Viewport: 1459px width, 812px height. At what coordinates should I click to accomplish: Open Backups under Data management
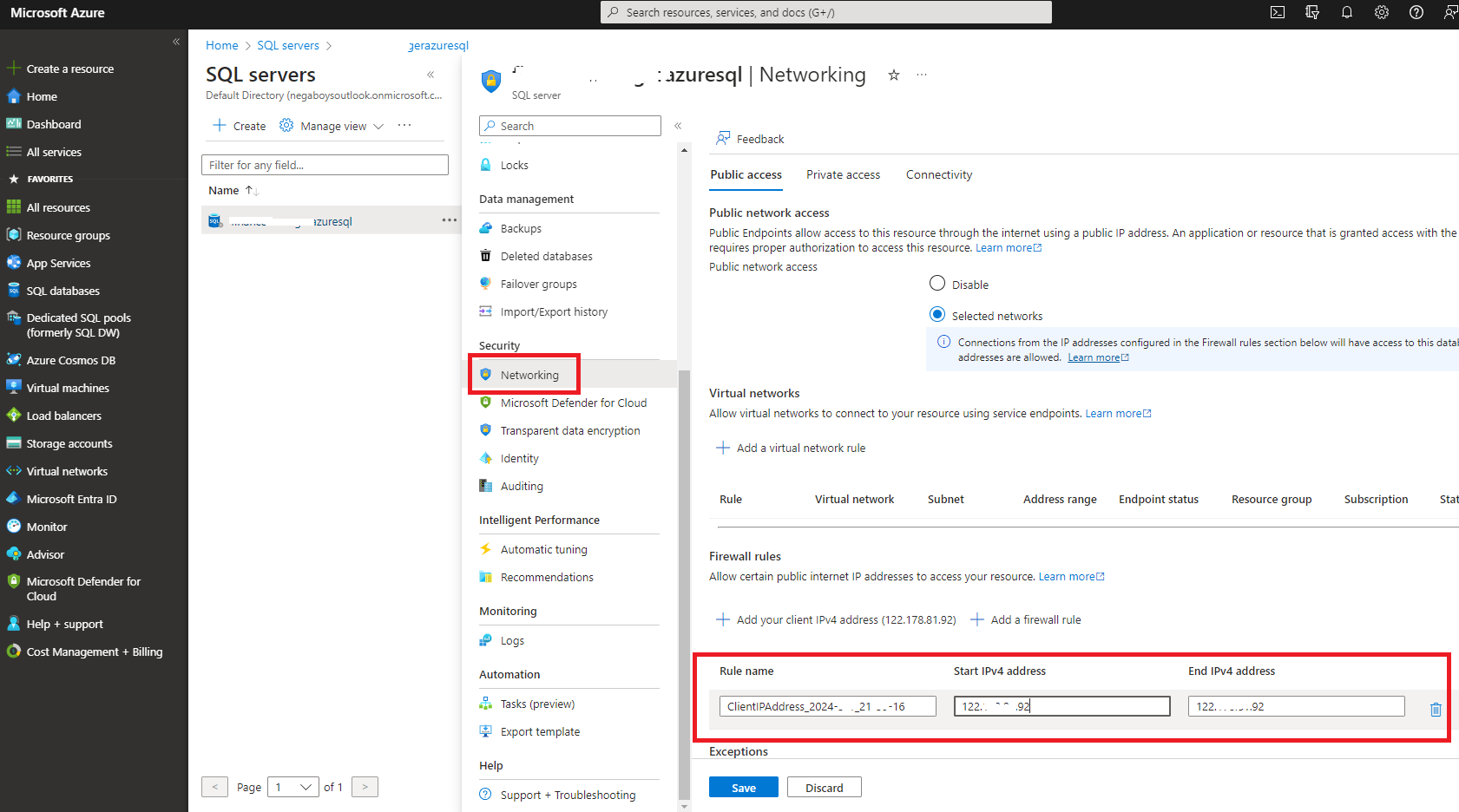(521, 228)
